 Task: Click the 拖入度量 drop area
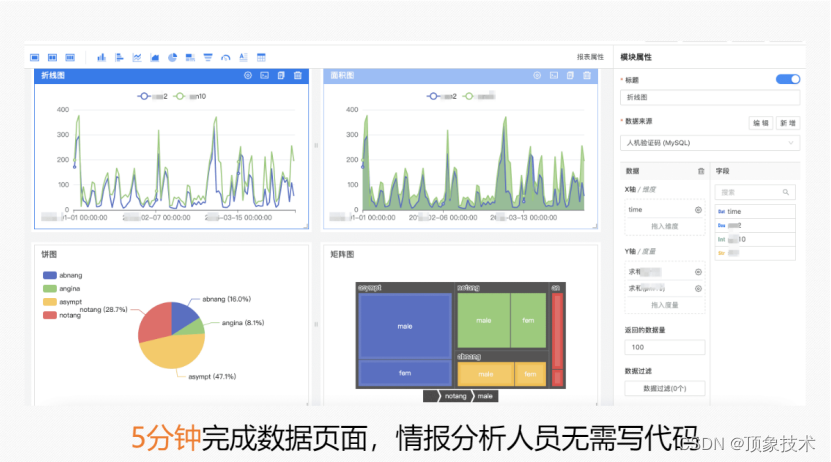tap(665, 305)
